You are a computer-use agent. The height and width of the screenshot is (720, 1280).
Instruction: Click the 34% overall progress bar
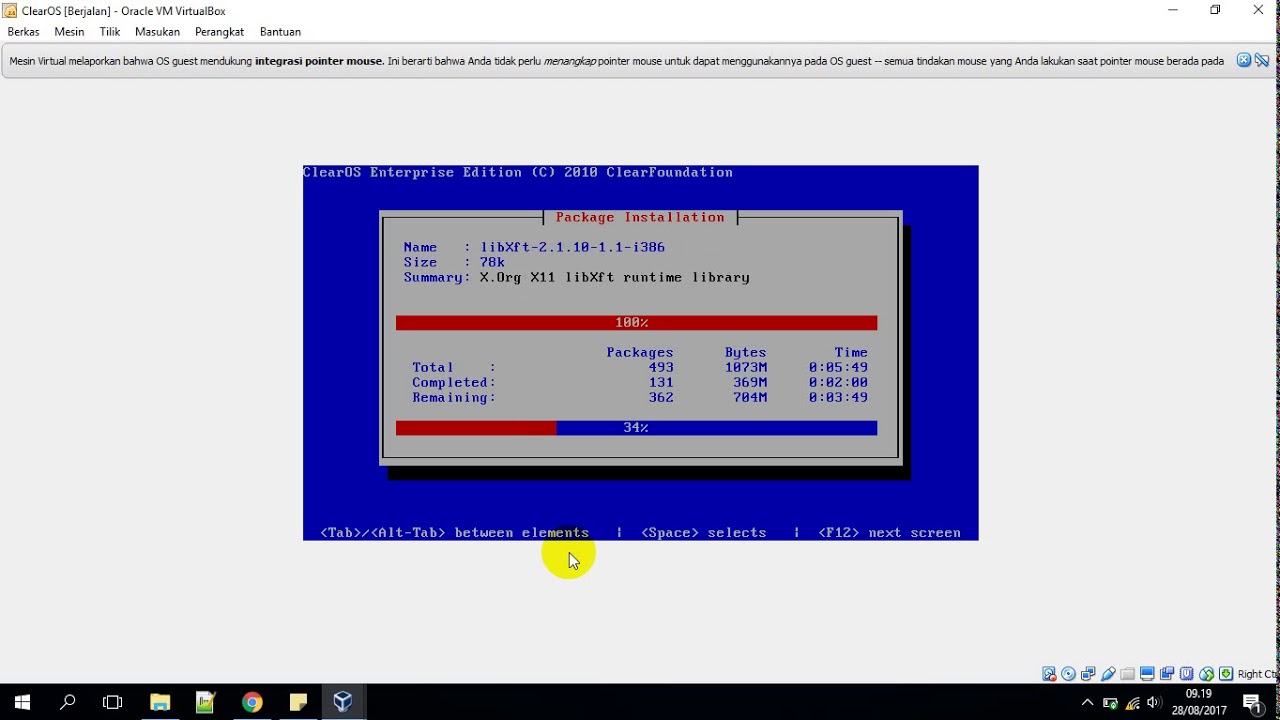click(x=636, y=428)
